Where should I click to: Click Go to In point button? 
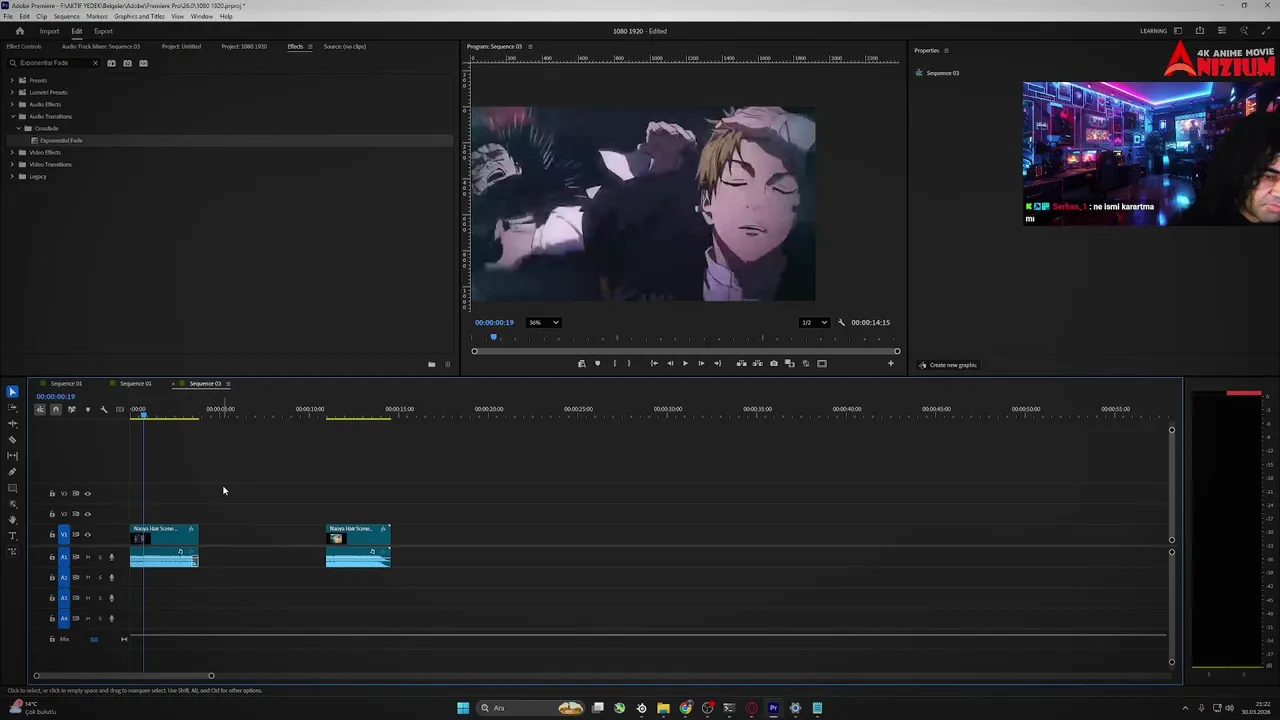tap(654, 363)
